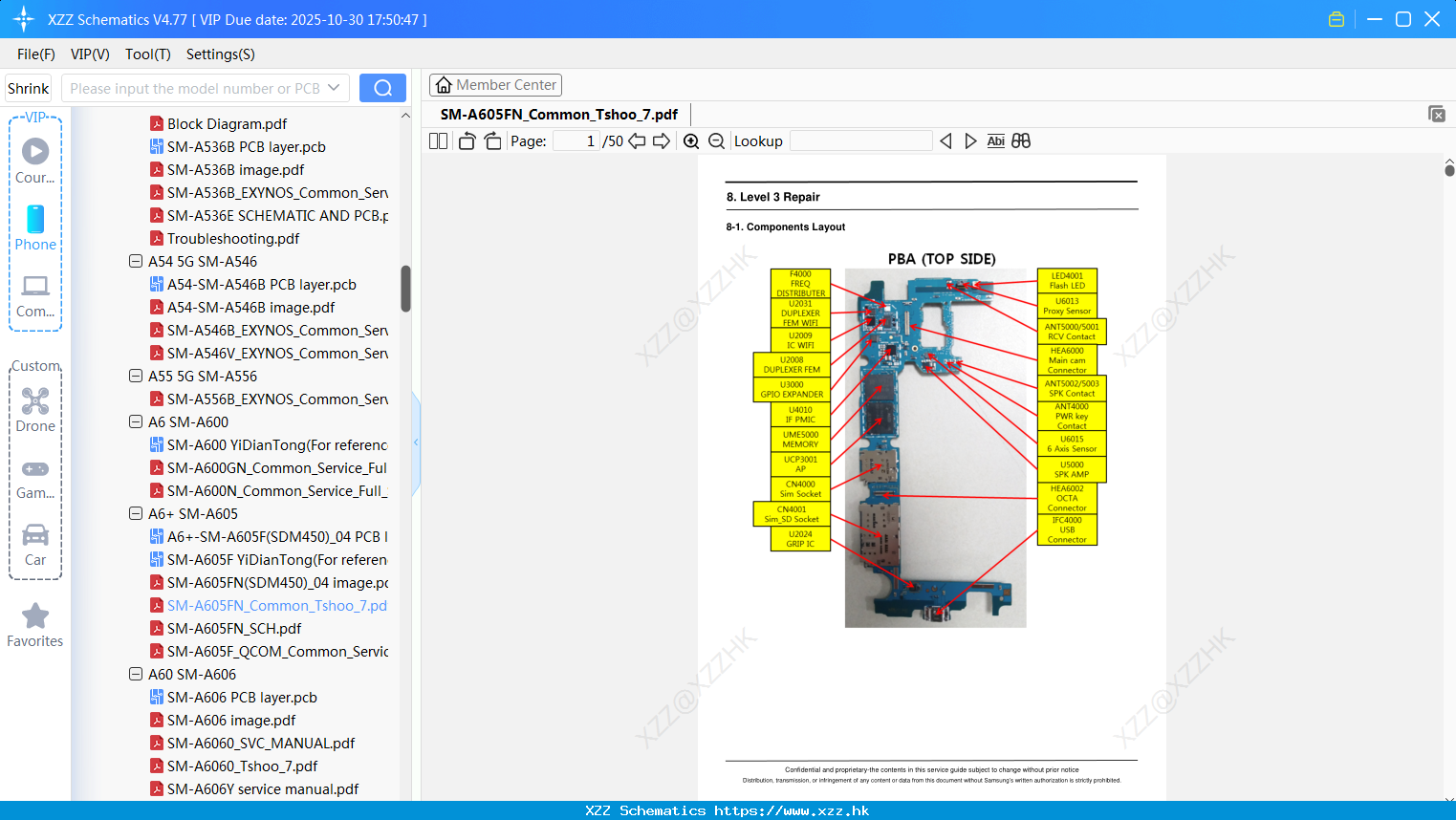Collapse the A60 SM-A606 folder
The width and height of the screenshot is (1456, 820).
136,674
